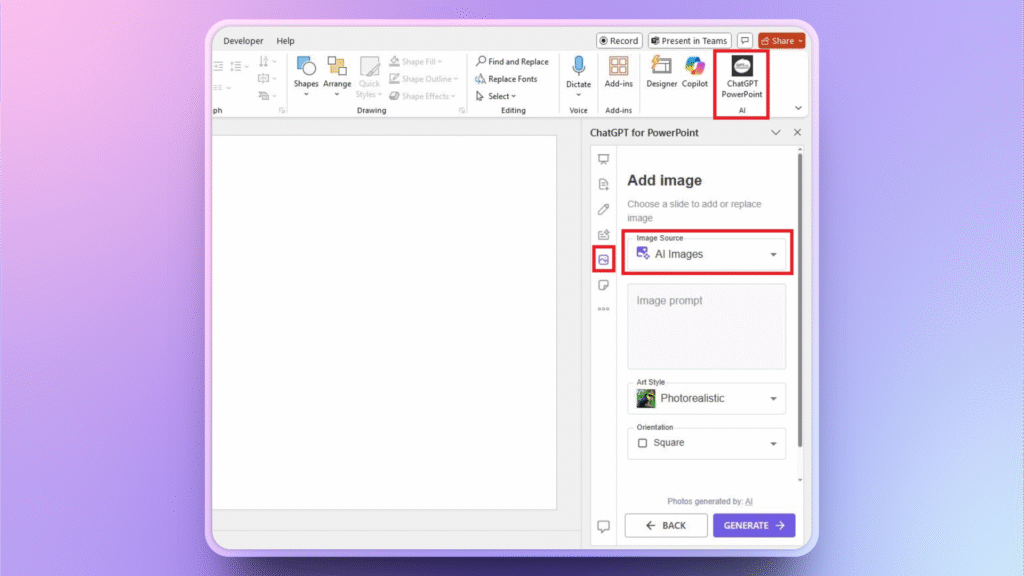The width and height of the screenshot is (1024, 576).
Task: Click the BACK button
Action: pos(666,525)
